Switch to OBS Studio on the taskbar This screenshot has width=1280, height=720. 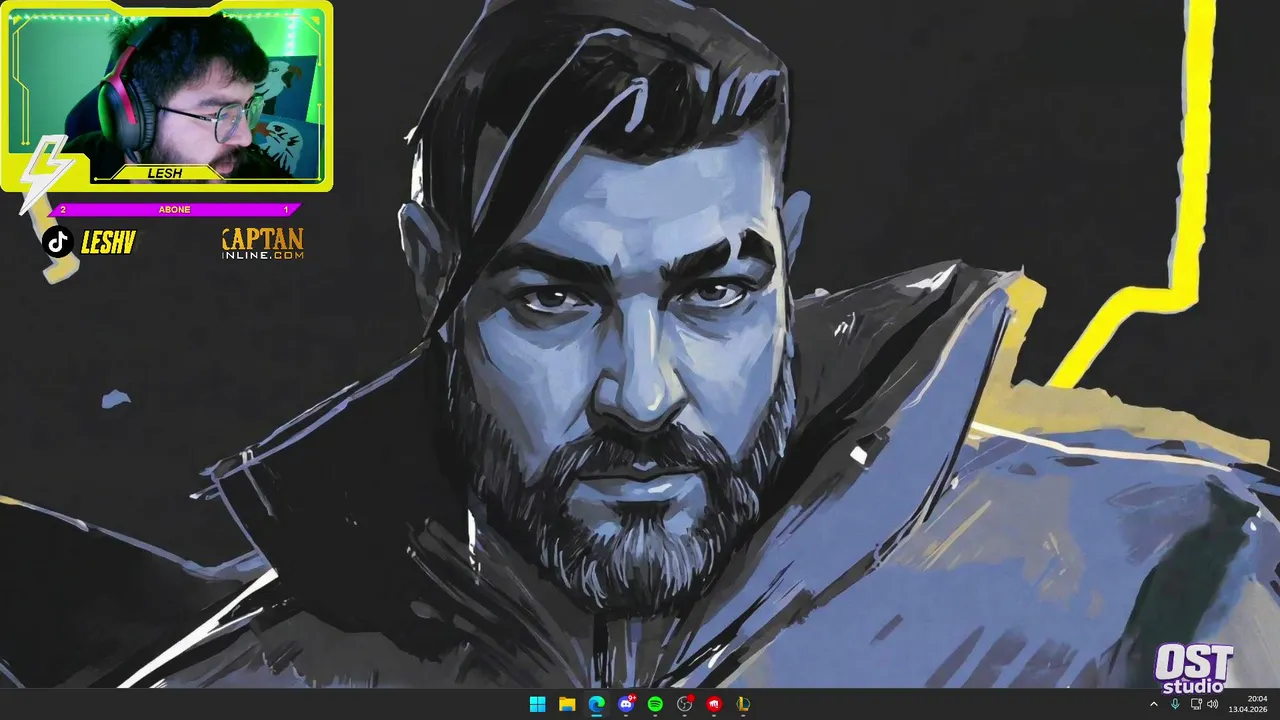685,704
